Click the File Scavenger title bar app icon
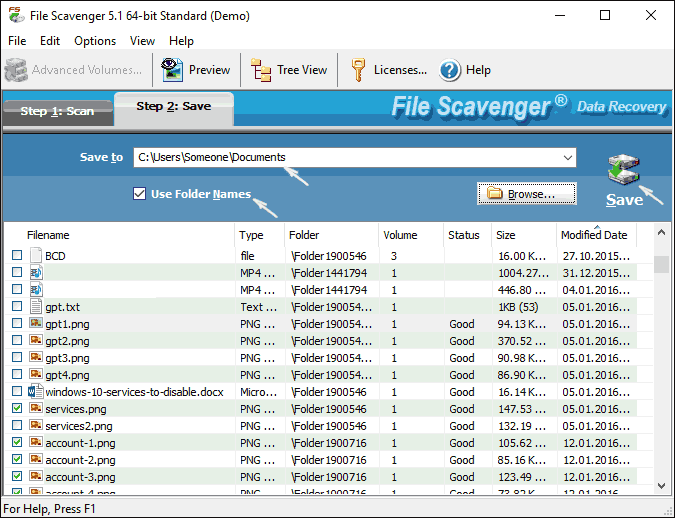This screenshot has height=518, width=675. tap(16, 15)
